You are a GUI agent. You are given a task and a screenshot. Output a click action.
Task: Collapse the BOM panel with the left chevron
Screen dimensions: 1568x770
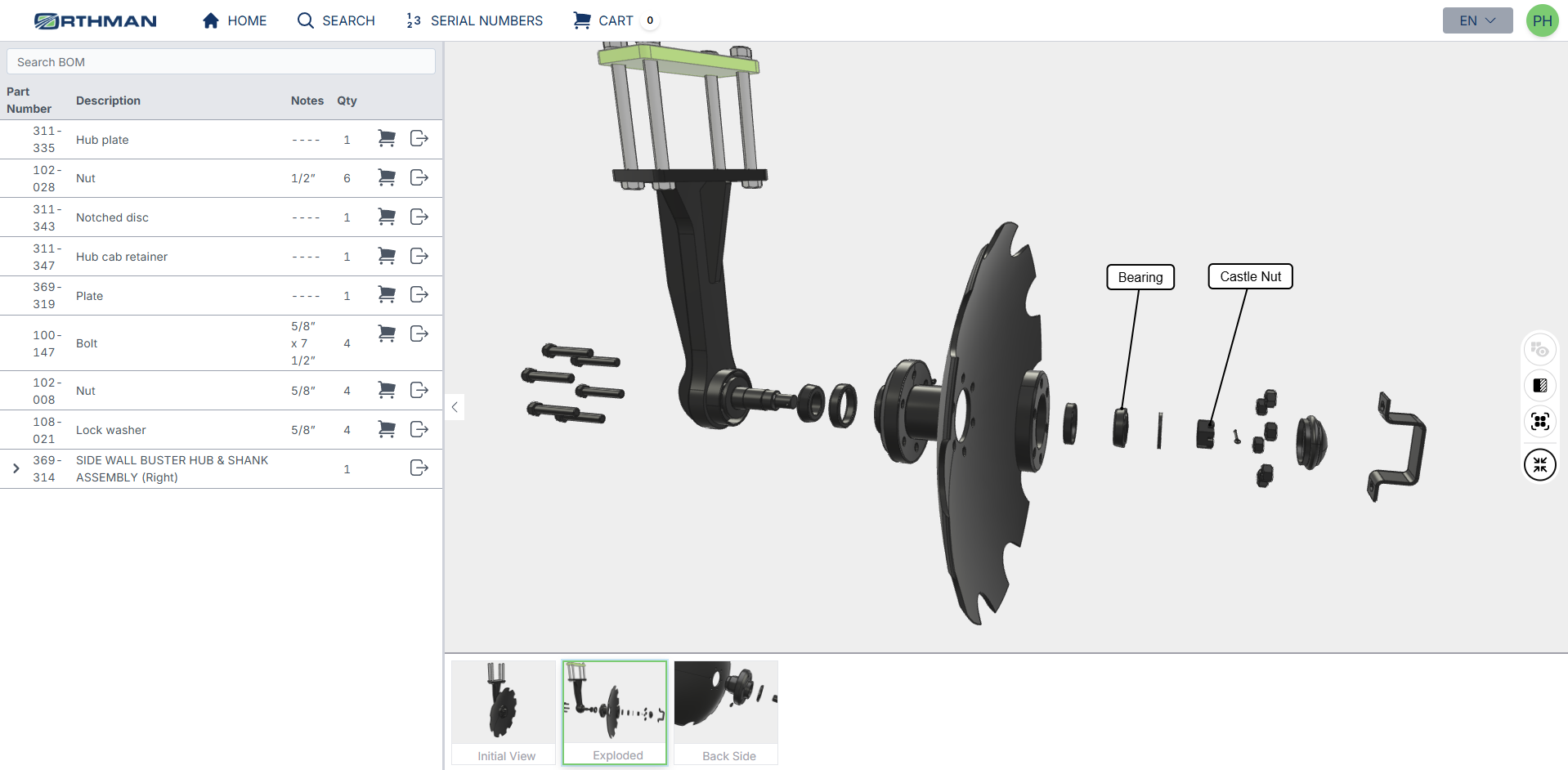455,407
